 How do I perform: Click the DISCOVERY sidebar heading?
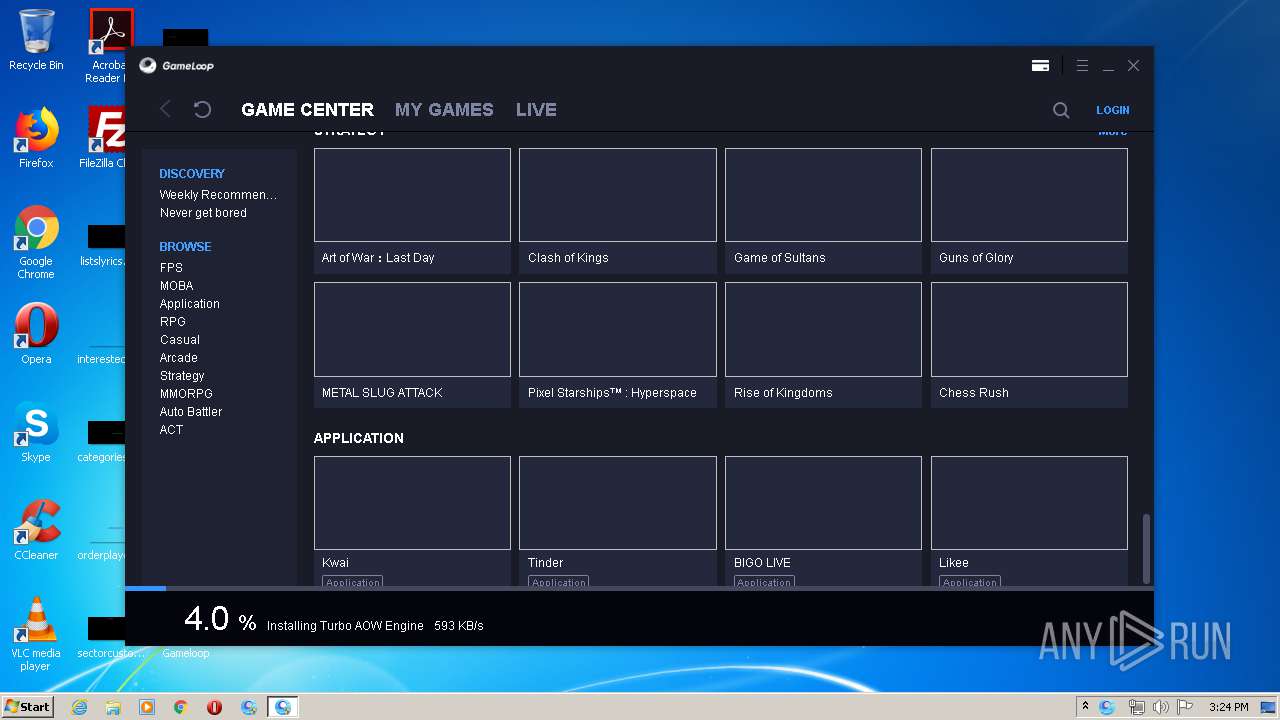(192, 174)
